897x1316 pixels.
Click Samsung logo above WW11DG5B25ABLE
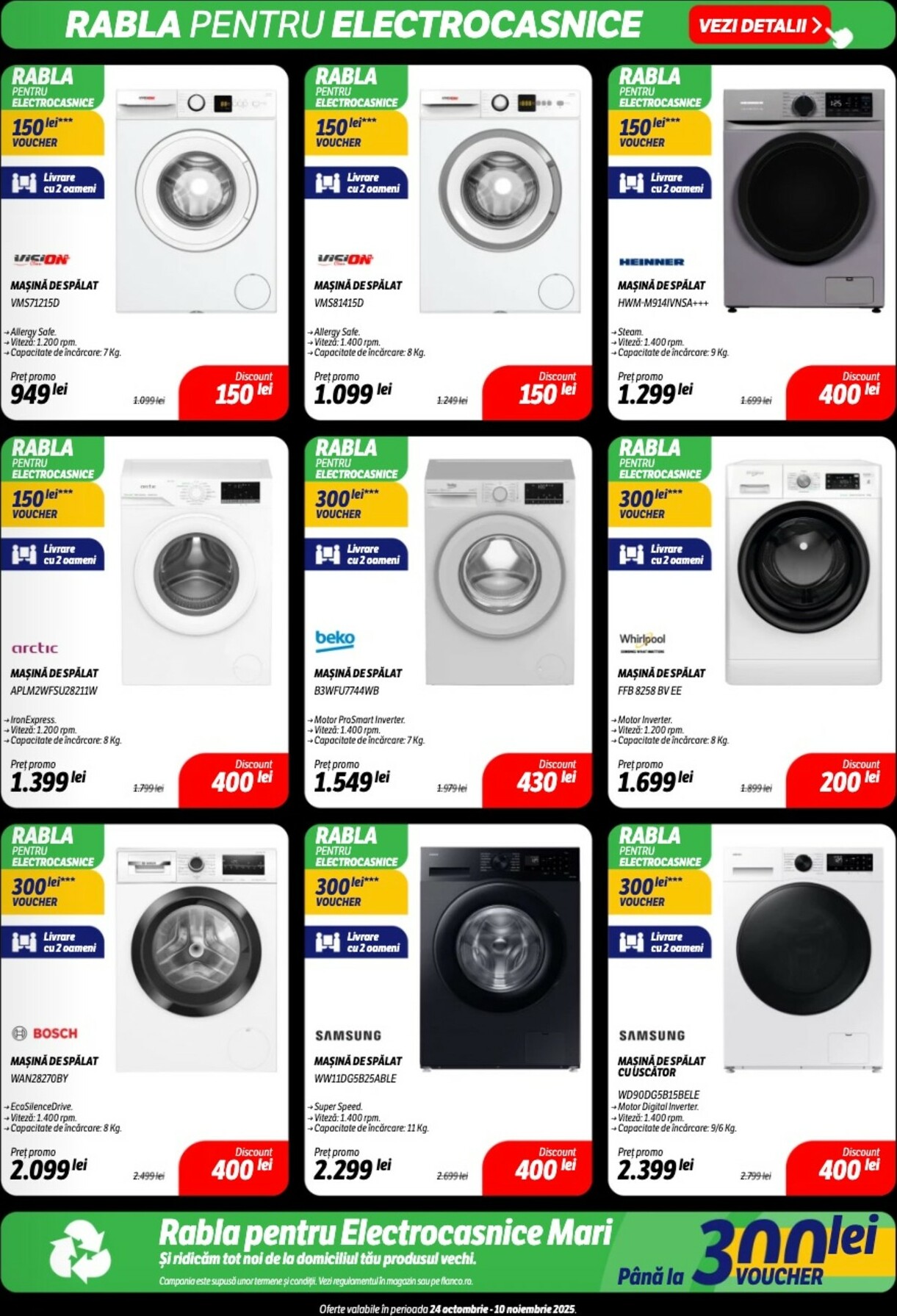tap(348, 1035)
